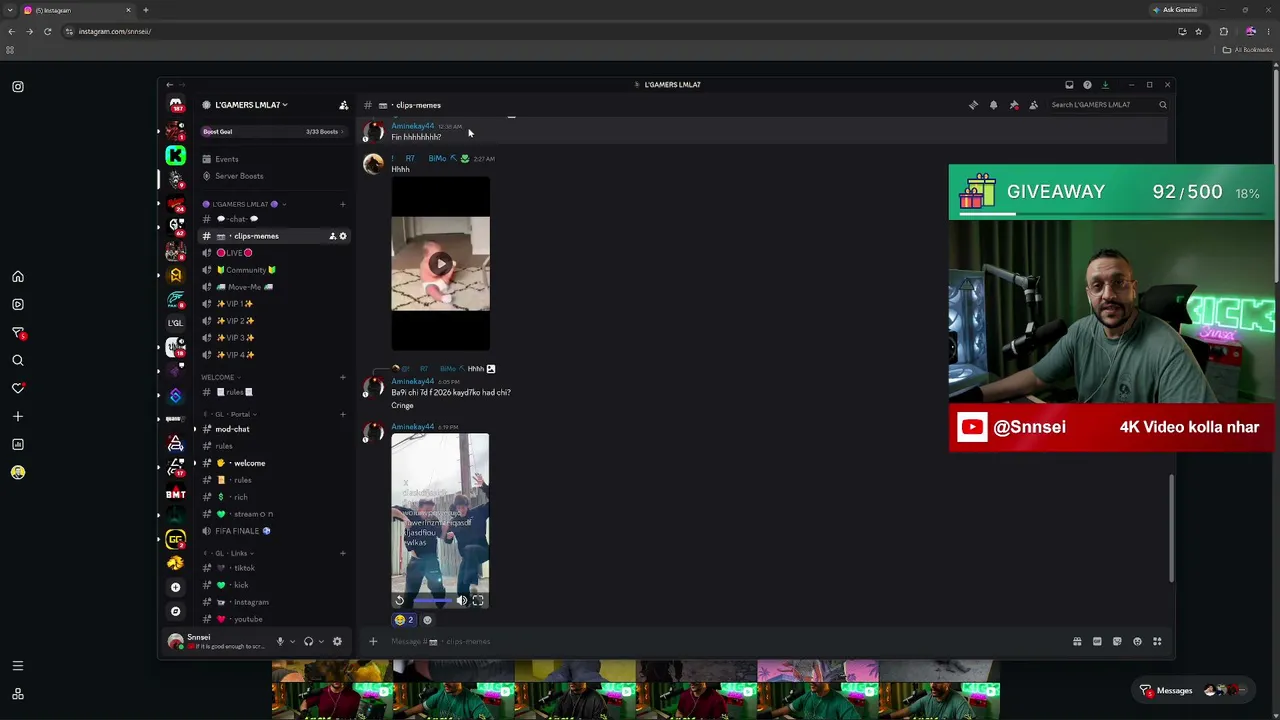This screenshot has height=720, width=1280.
Task: Go to Instagram home icon
Action: (18, 277)
